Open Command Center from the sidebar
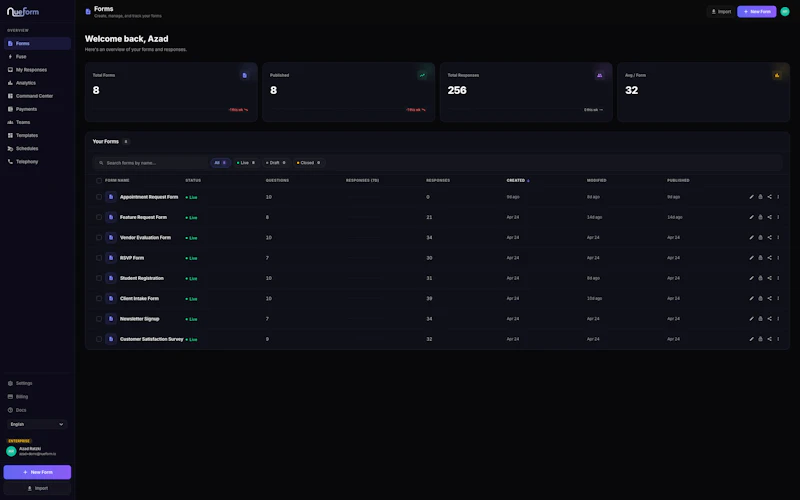Image resolution: width=800 pixels, height=500 pixels. (x=37, y=96)
